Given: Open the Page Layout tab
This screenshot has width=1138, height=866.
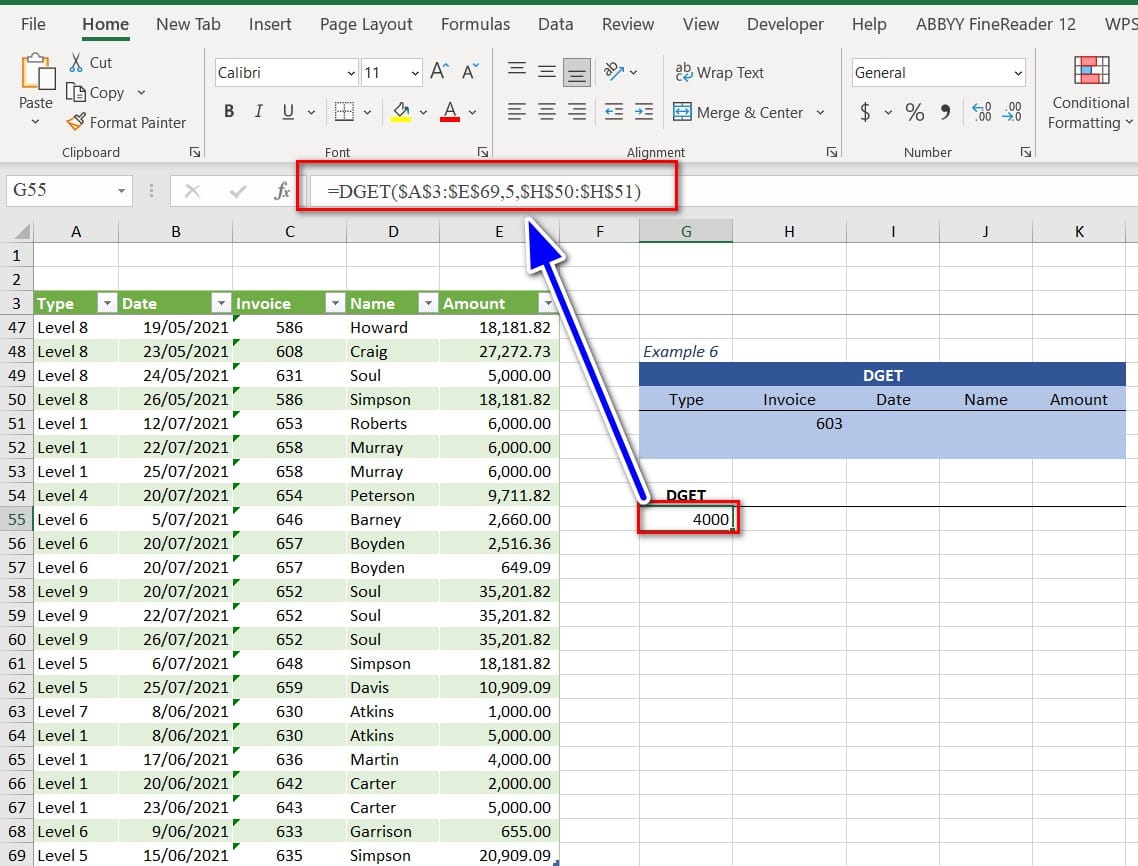Looking at the screenshot, I should pos(365,24).
